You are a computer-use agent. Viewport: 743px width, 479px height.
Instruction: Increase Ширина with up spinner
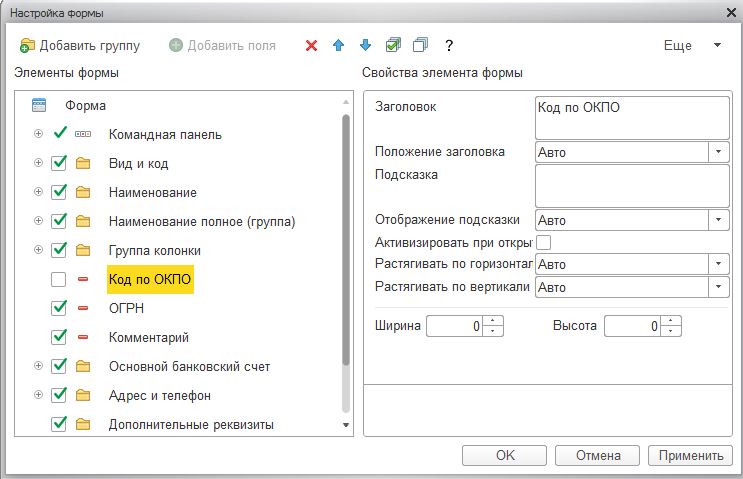click(493, 321)
